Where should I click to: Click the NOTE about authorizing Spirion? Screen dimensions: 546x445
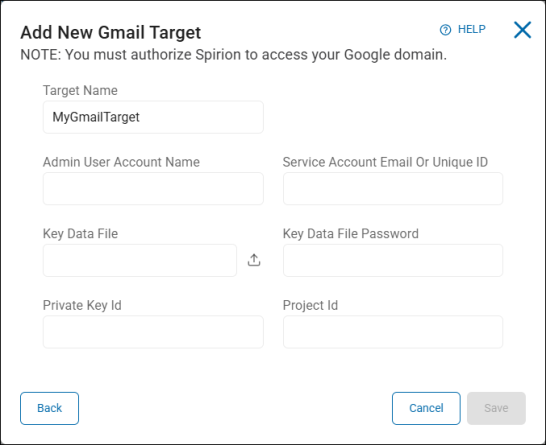pos(234,55)
